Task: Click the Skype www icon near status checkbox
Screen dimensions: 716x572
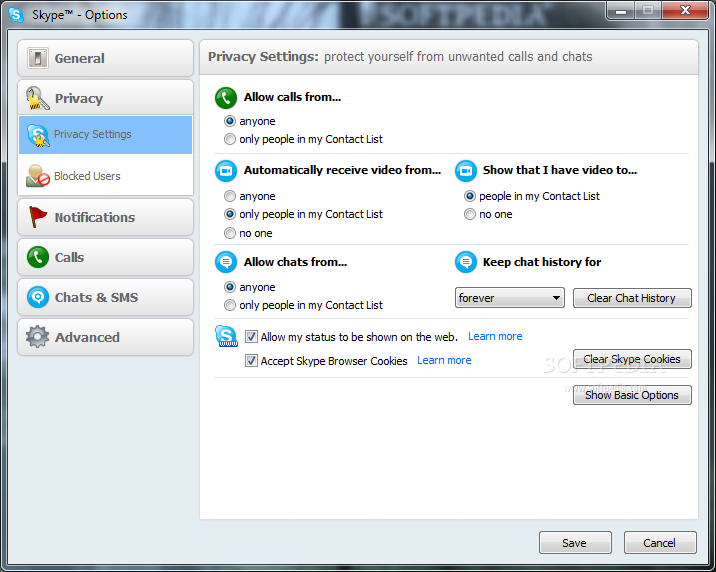Action: tap(226, 336)
